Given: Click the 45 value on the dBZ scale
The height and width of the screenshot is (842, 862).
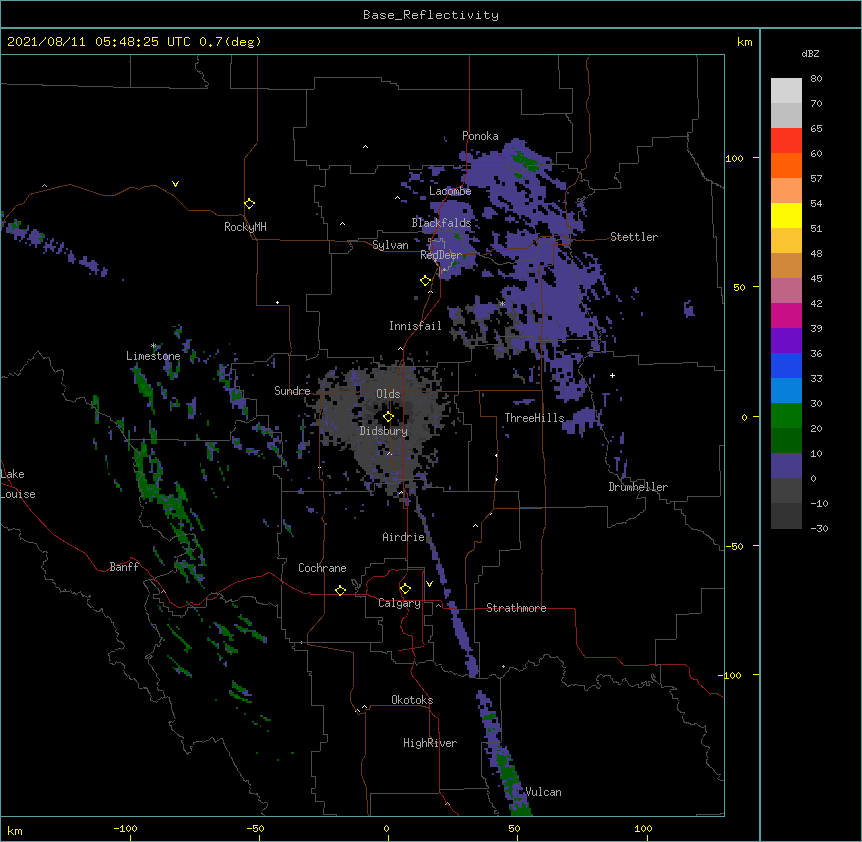Looking at the screenshot, I should coord(816,278).
